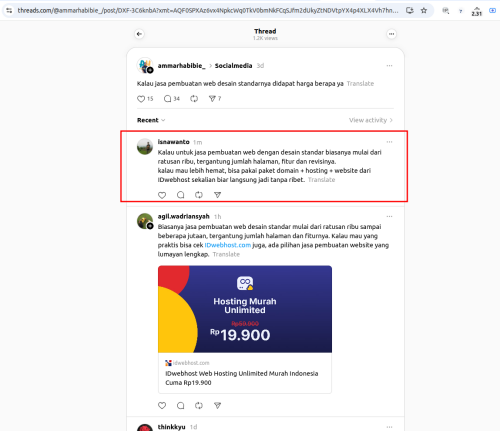Open the ammarhabibie_ username link
Image resolution: width=500 pixels, height=431 pixels.
pos(181,66)
